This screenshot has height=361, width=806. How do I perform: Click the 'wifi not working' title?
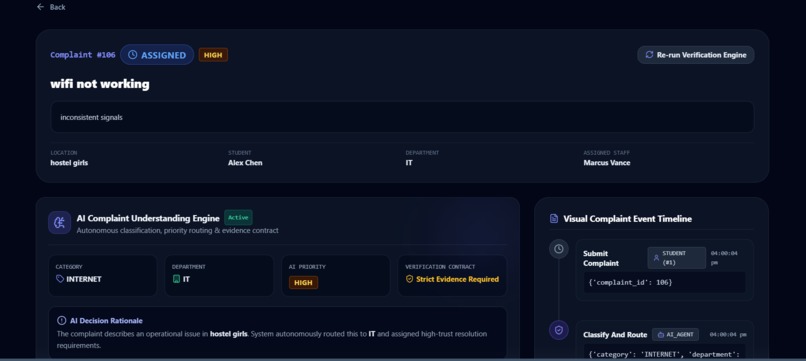coord(100,84)
